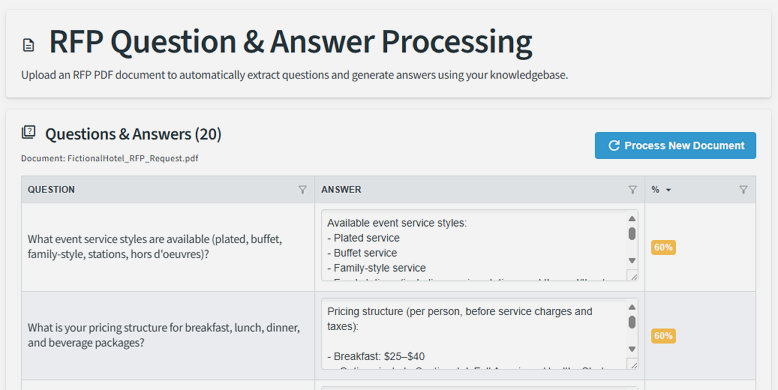Screen dimensions: 778x390
Task: Open the Answer column filter
Action: (x=633, y=190)
